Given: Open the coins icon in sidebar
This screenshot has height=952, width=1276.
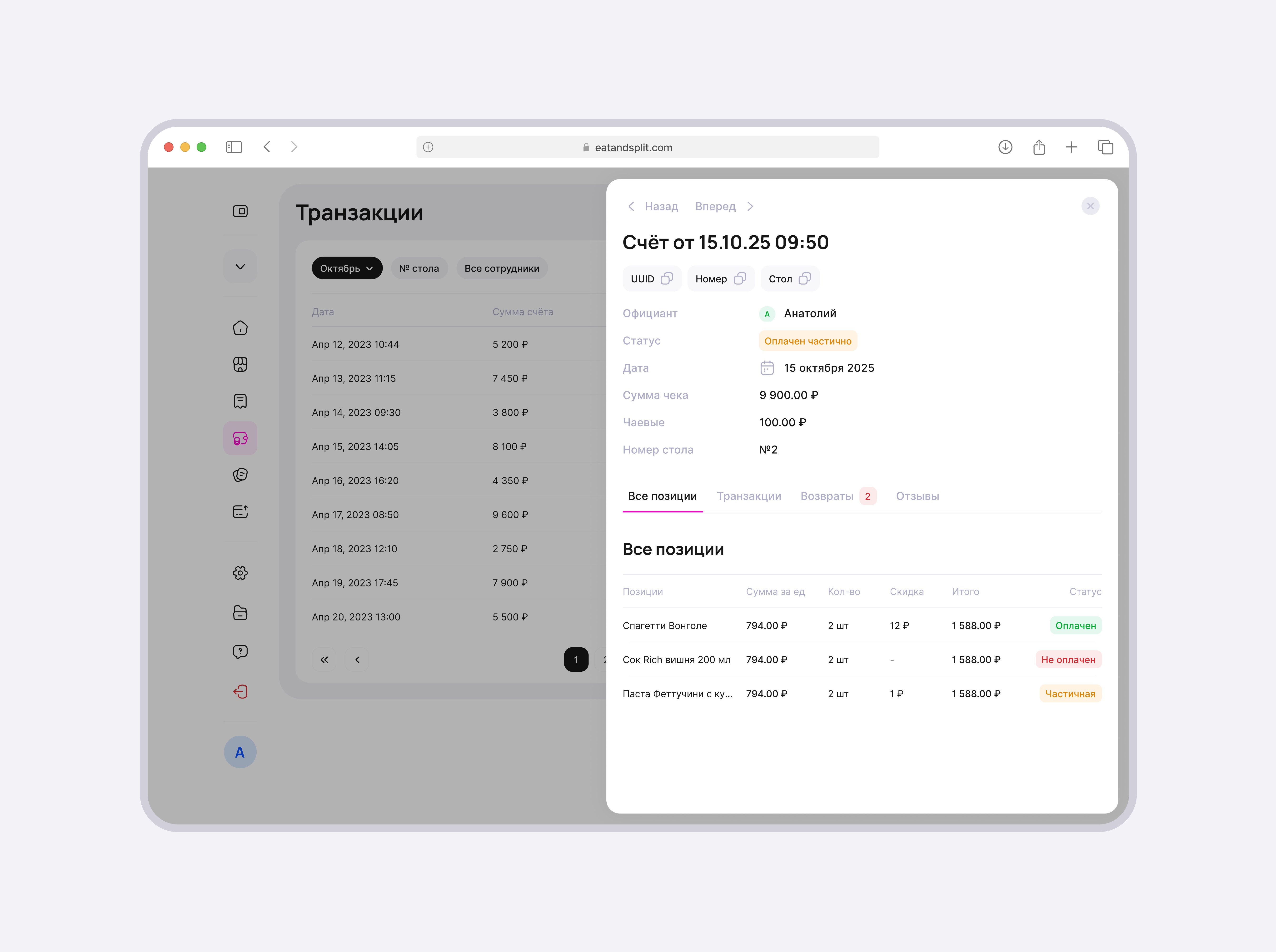Looking at the screenshot, I should pyautogui.click(x=240, y=475).
